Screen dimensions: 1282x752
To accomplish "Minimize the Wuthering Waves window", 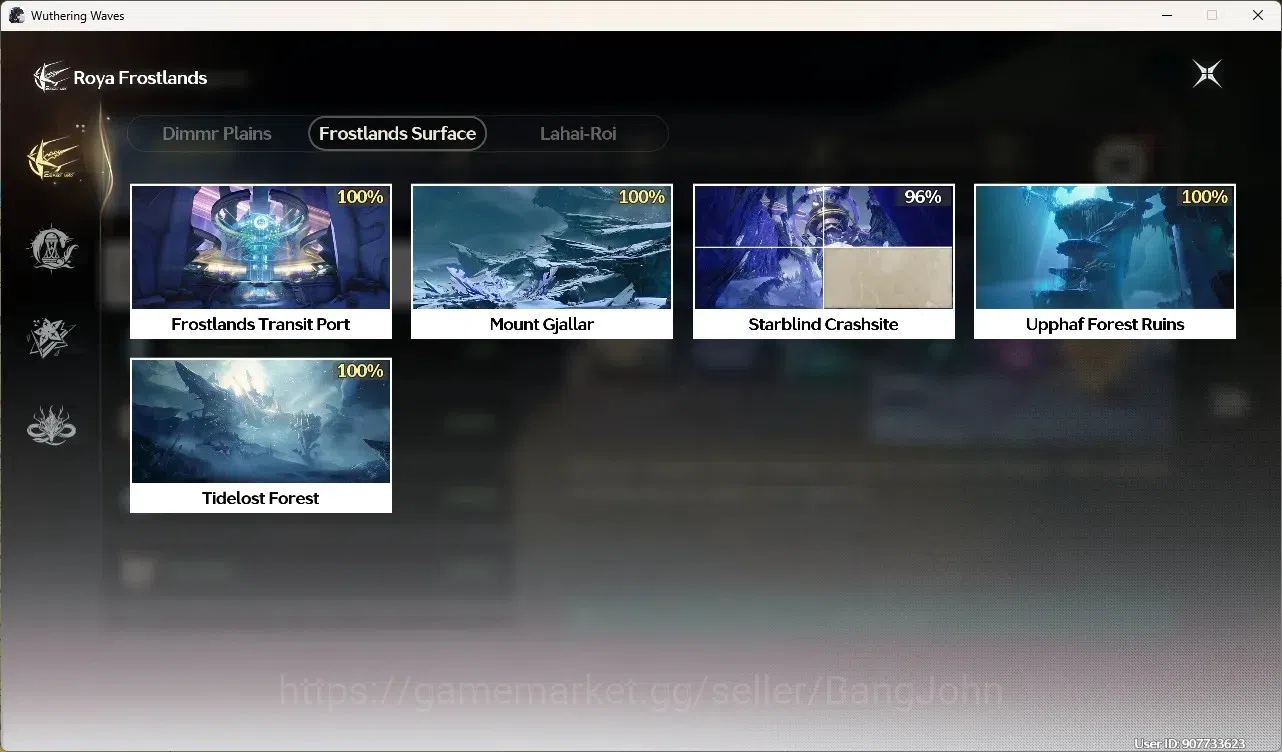I will (1166, 15).
